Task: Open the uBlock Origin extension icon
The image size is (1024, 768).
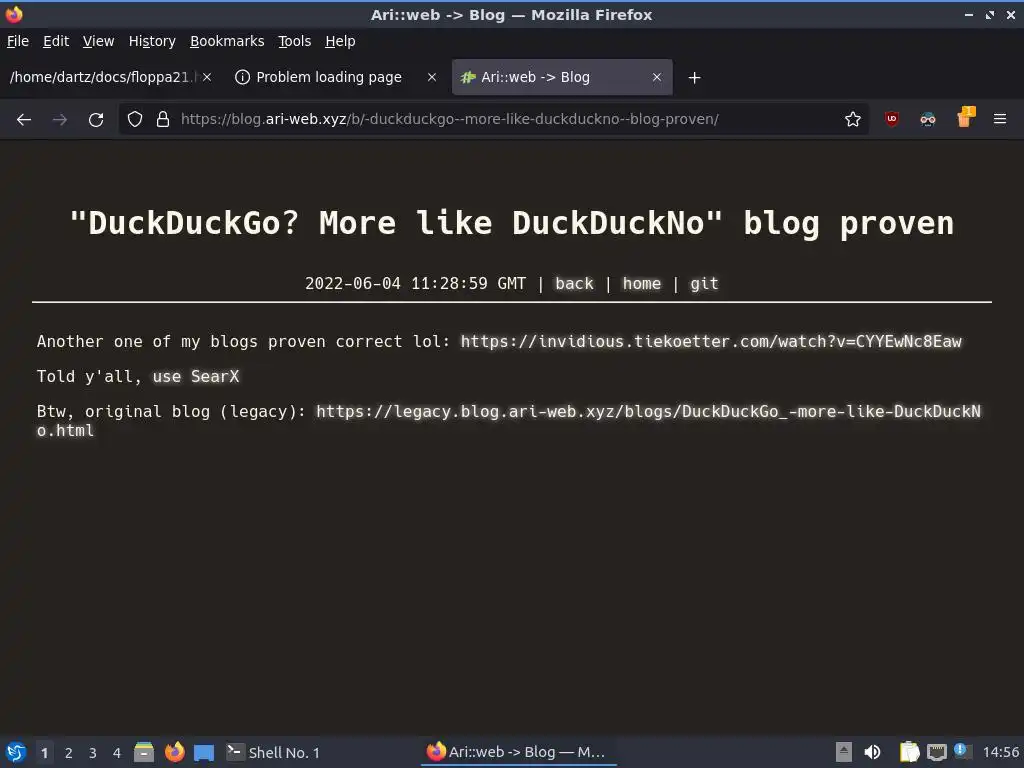Action: pyautogui.click(x=891, y=119)
